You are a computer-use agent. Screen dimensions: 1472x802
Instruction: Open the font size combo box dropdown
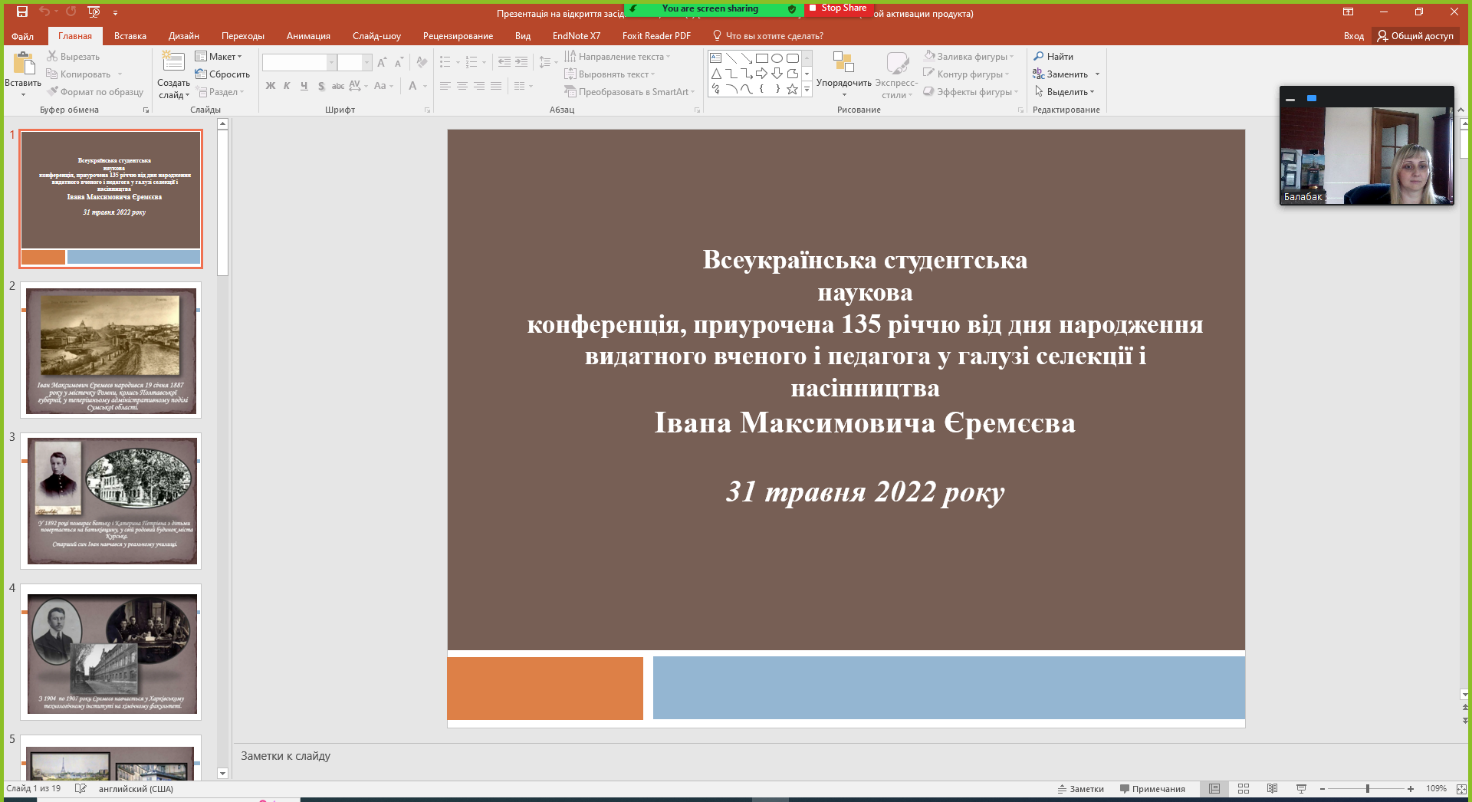pos(367,62)
